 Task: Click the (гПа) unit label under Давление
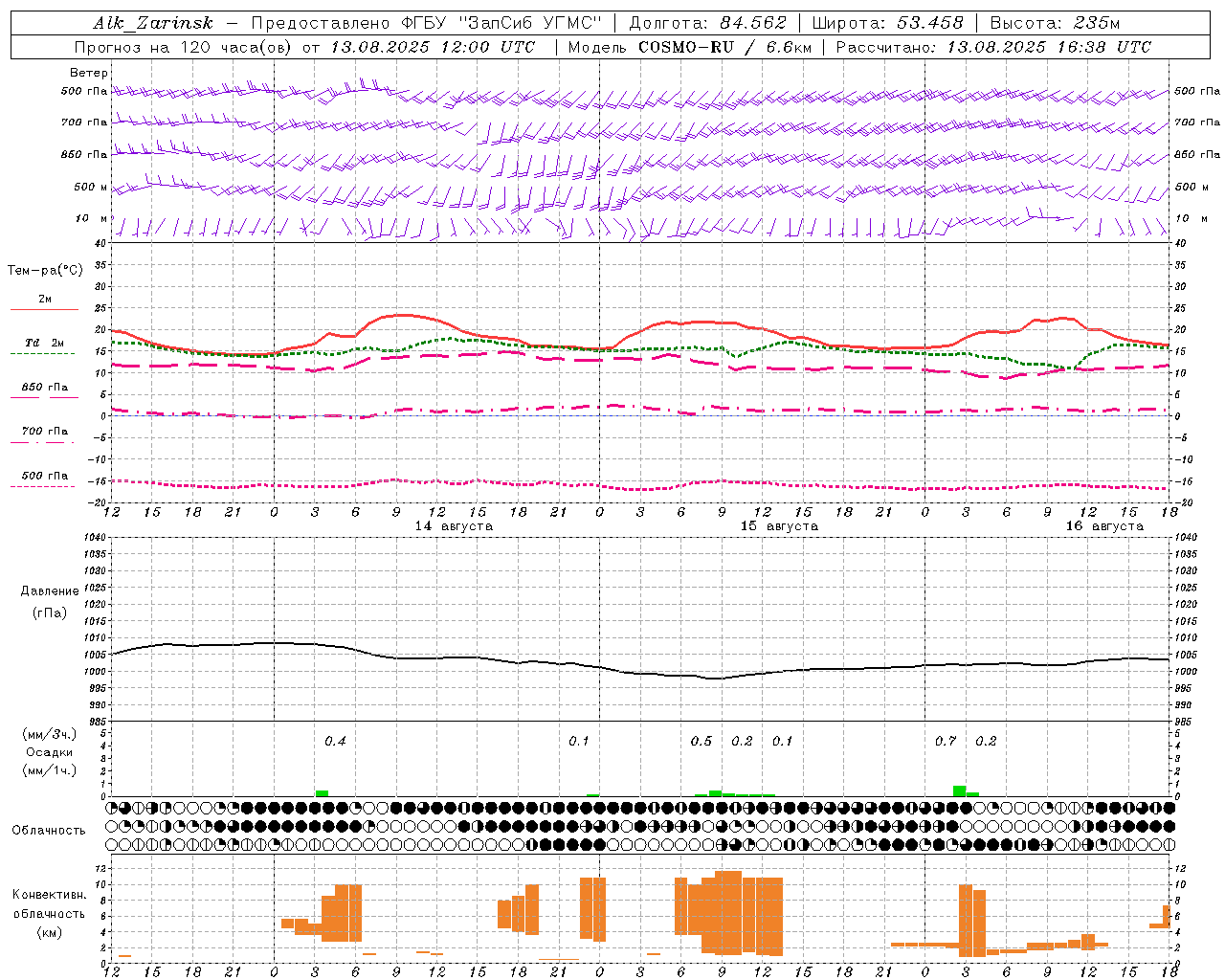click(x=50, y=613)
